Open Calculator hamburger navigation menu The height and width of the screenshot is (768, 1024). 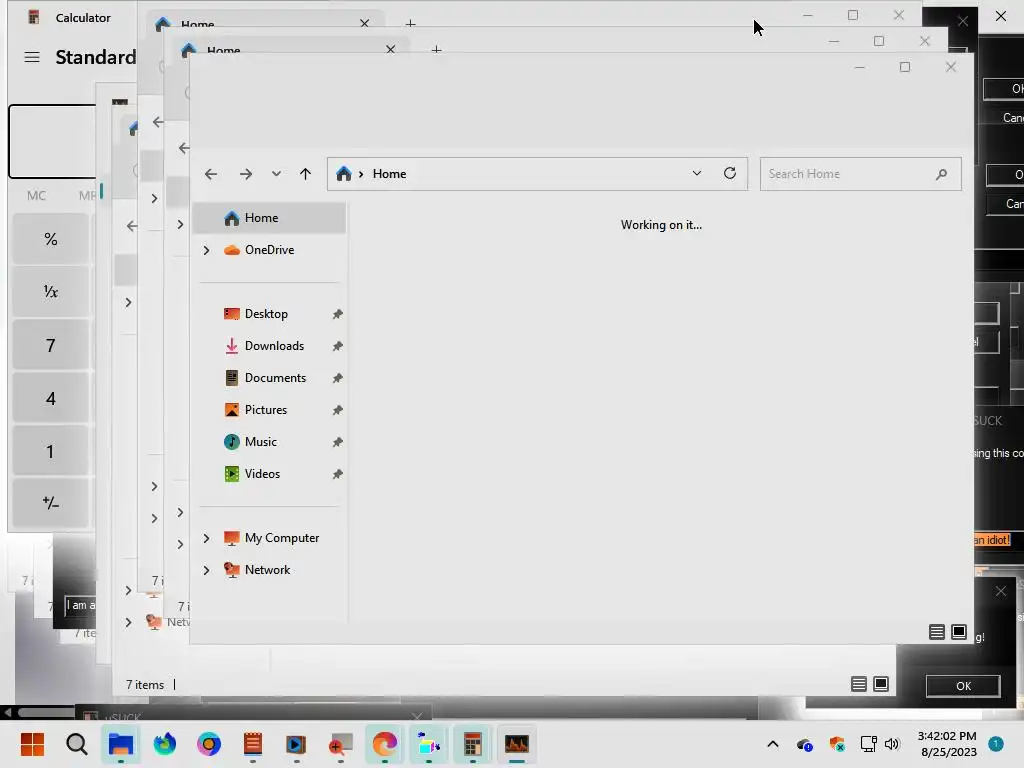(x=32, y=57)
